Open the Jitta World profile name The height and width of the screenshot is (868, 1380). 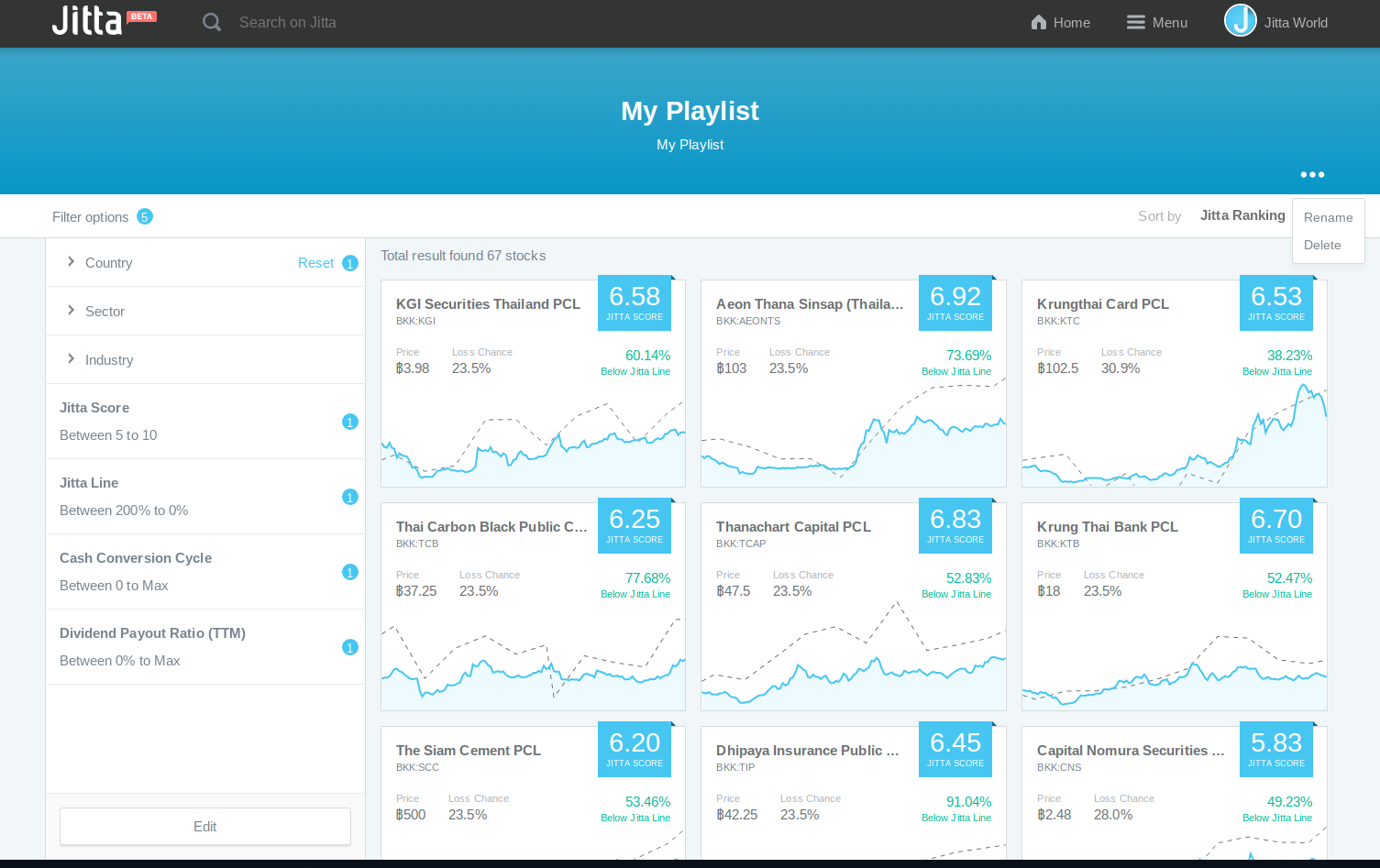1296,23
